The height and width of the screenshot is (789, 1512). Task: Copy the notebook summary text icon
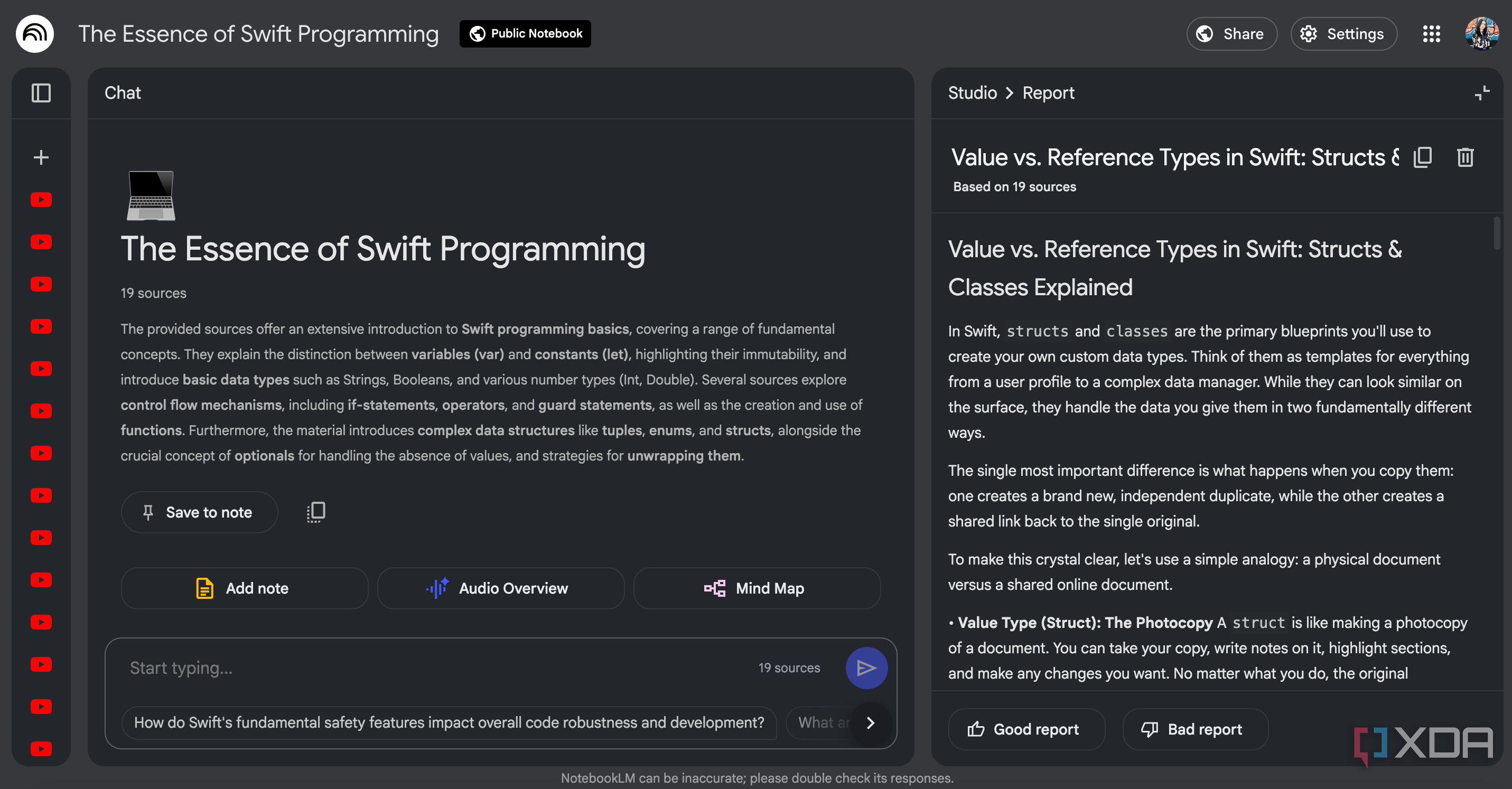pyautogui.click(x=316, y=512)
